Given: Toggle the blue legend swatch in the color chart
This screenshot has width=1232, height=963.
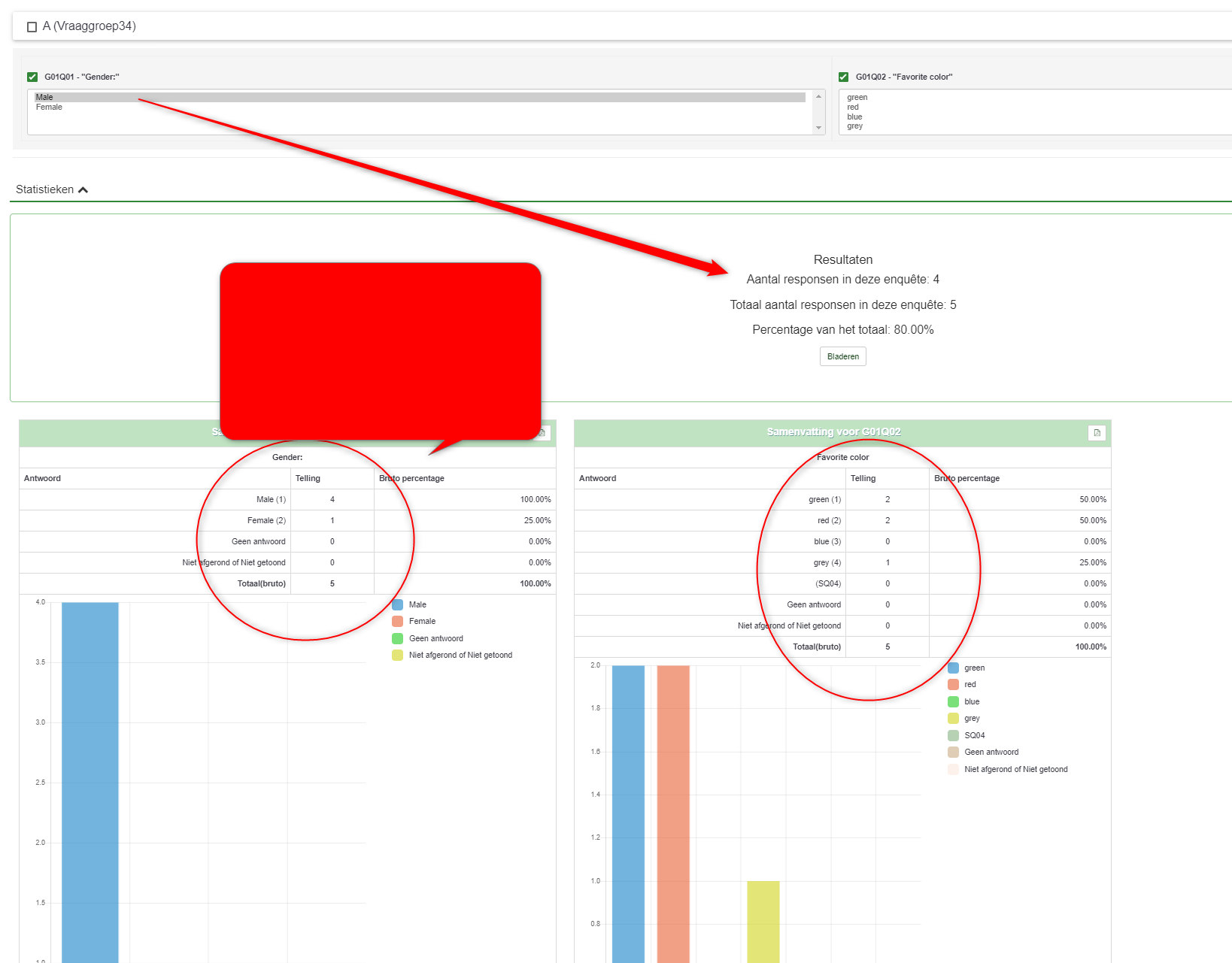Looking at the screenshot, I should tap(953, 701).
